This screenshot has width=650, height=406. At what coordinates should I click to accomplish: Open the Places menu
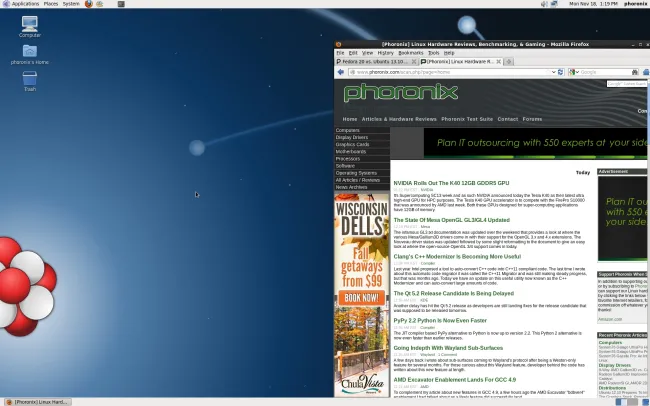tap(51, 4)
